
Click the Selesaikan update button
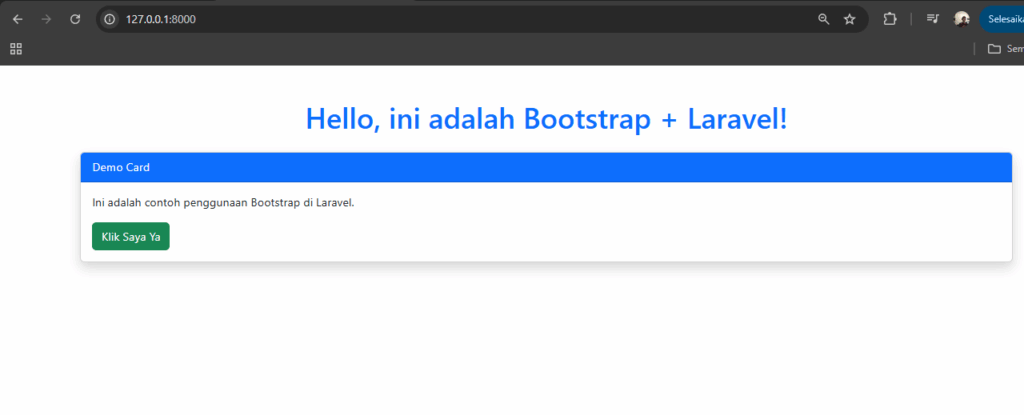point(1002,20)
